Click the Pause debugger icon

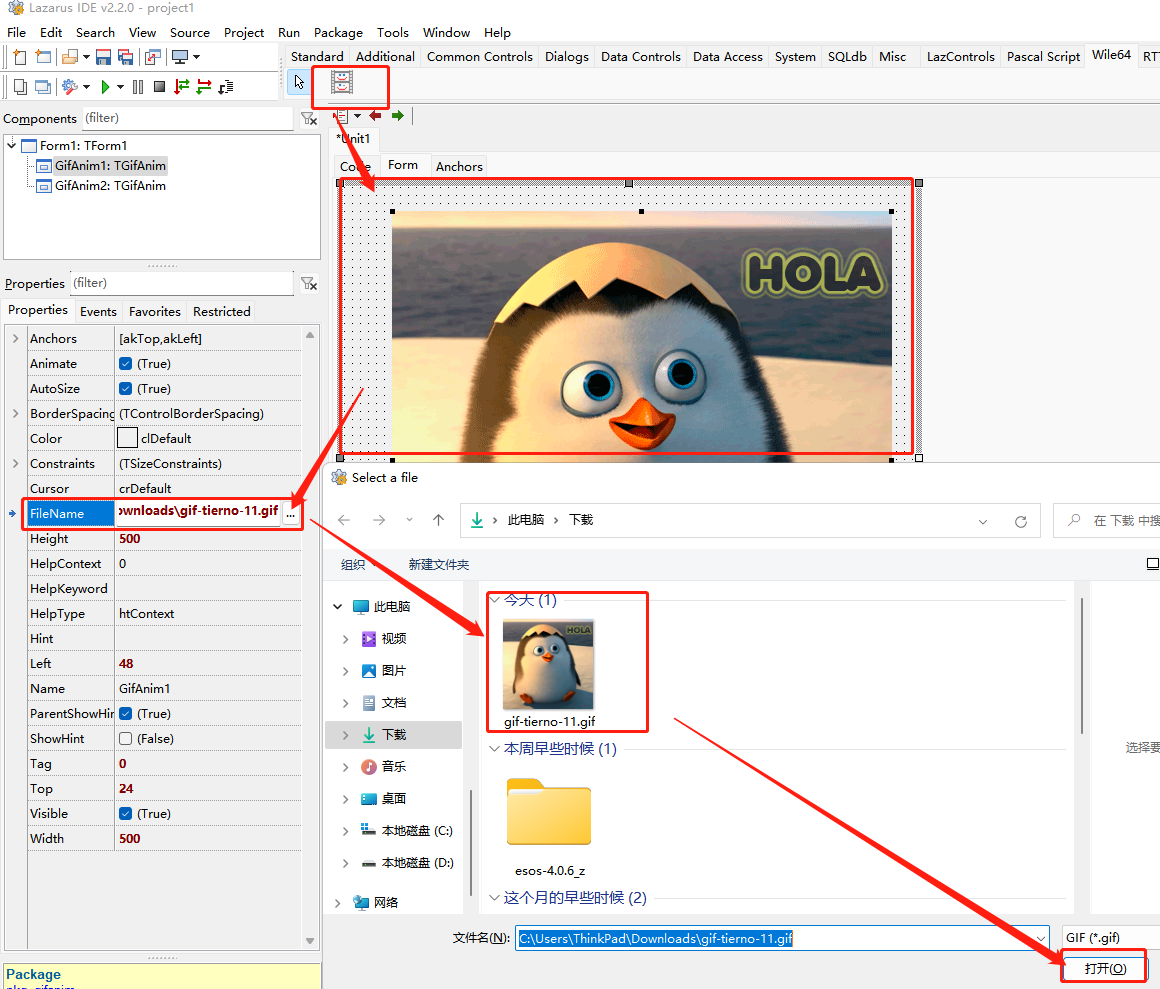coord(138,87)
